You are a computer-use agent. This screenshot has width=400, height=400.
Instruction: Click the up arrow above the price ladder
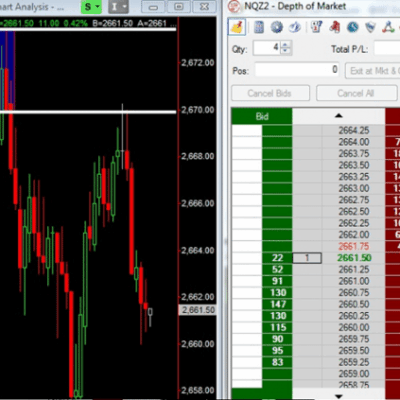pyautogui.click(x=339, y=116)
